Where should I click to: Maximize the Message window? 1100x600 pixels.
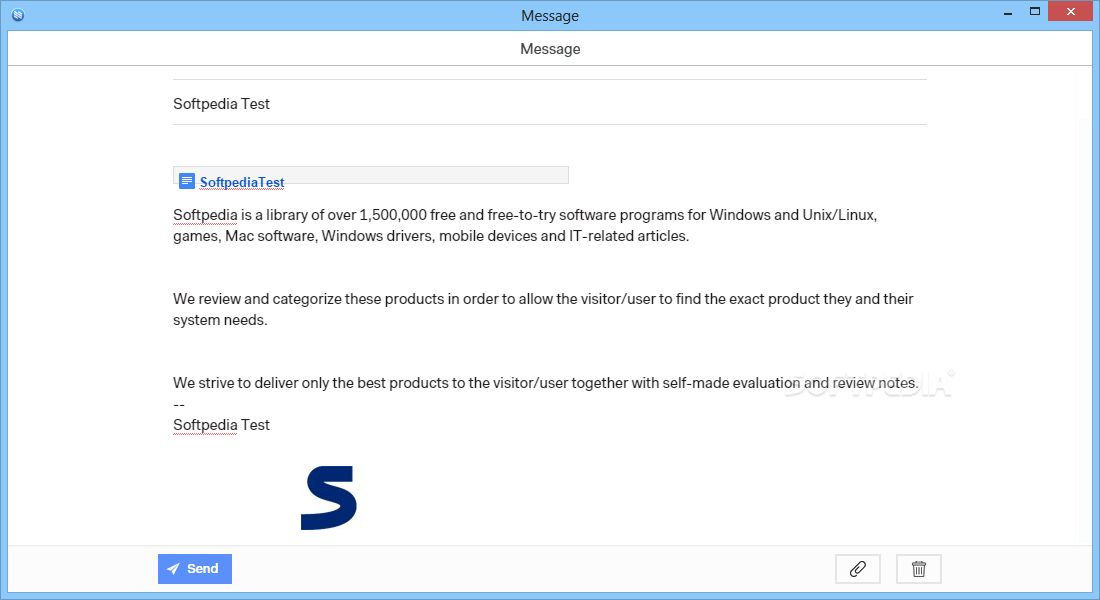tap(1035, 11)
